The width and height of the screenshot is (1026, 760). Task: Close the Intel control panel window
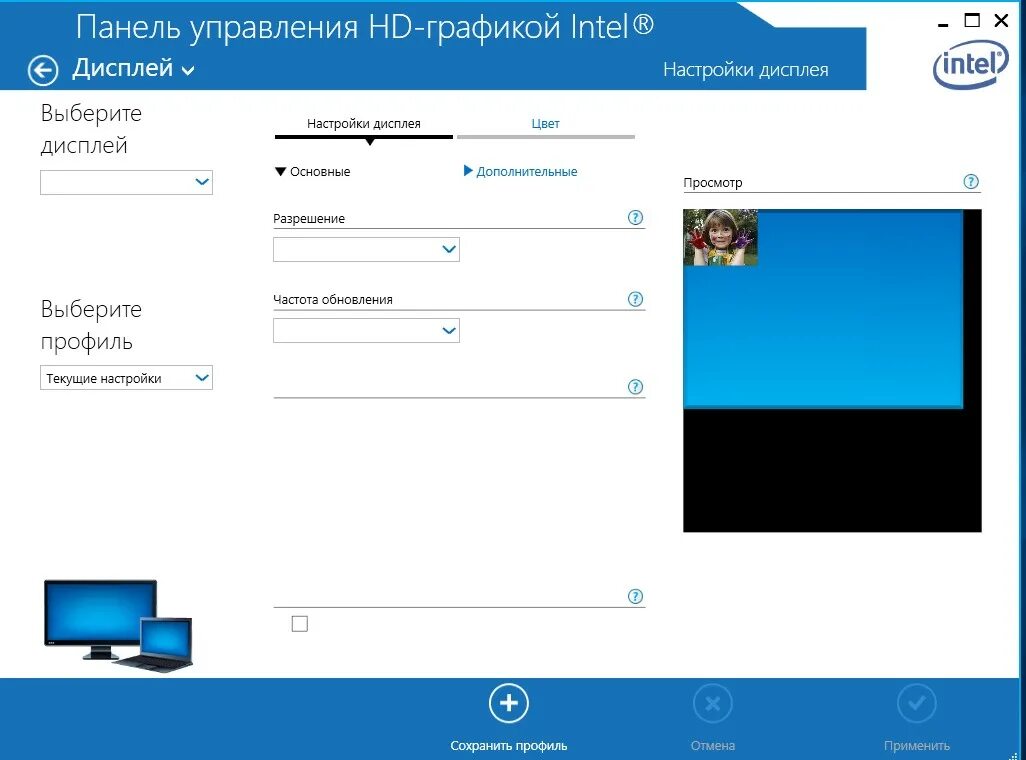(1001, 20)
